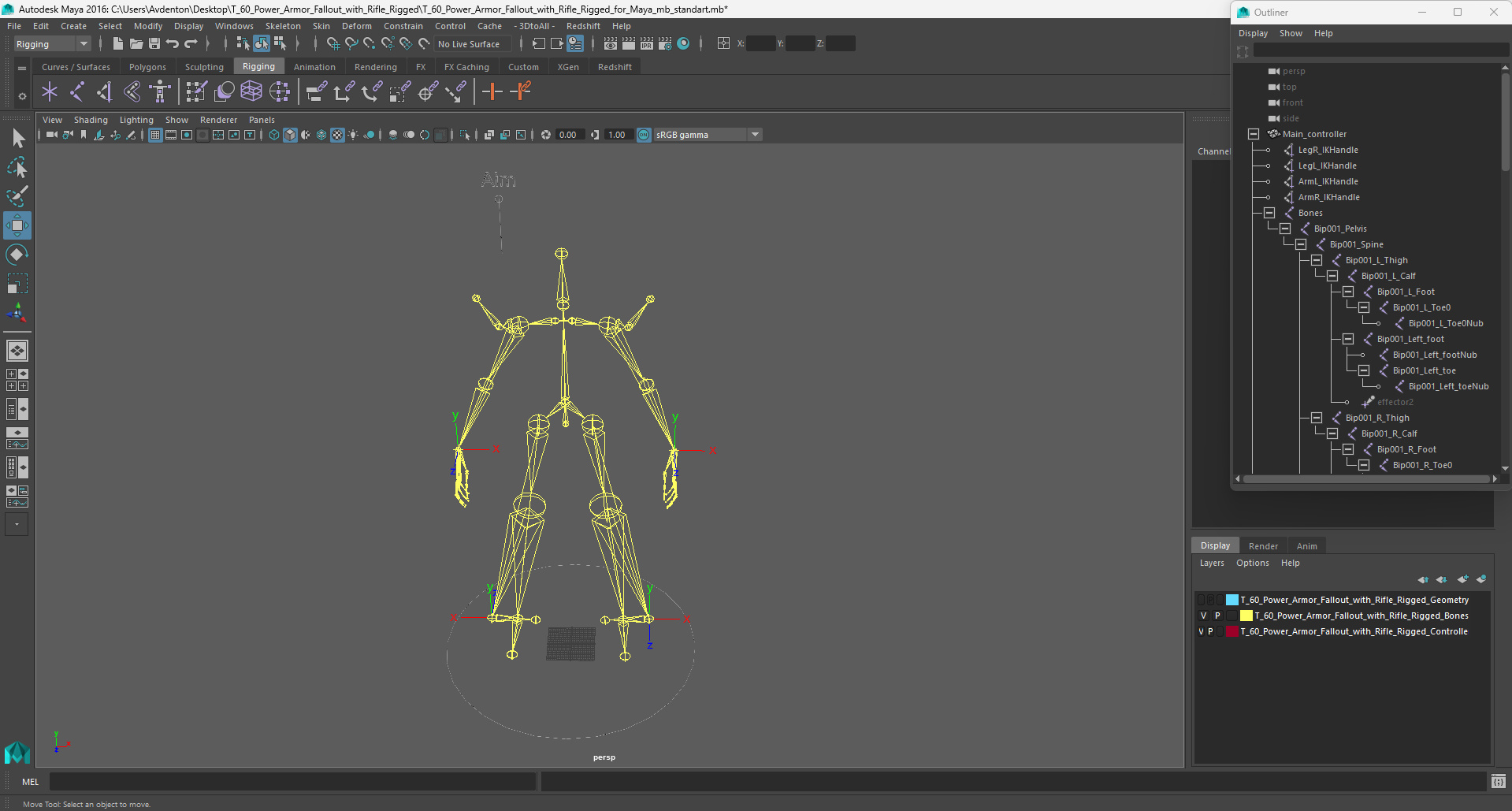Click the create new layer icon
Image resolution: width=1512 pixels, height=811 pixels.
click(x=1462, y=579)
